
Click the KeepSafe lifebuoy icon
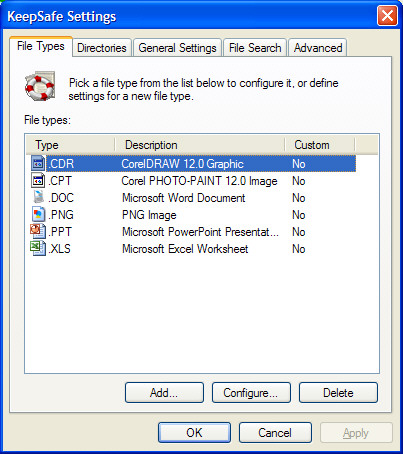[40, 86]
